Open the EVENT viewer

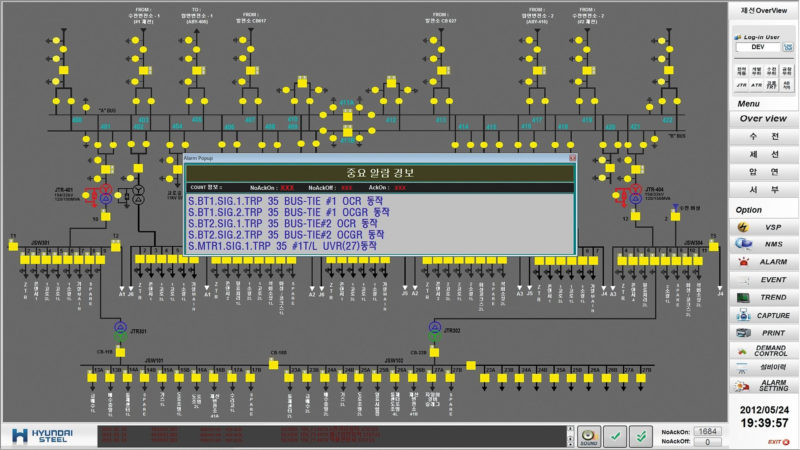pos(764,280)
